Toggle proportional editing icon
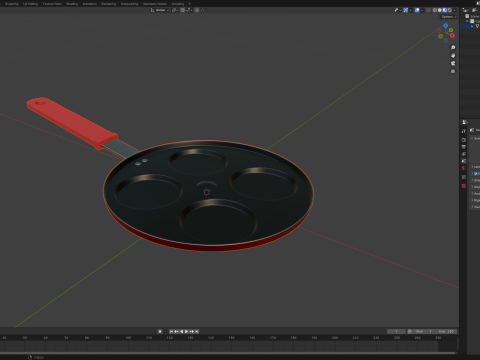The width and height of the screenshot is (480, 360). (x=197, y=10)
